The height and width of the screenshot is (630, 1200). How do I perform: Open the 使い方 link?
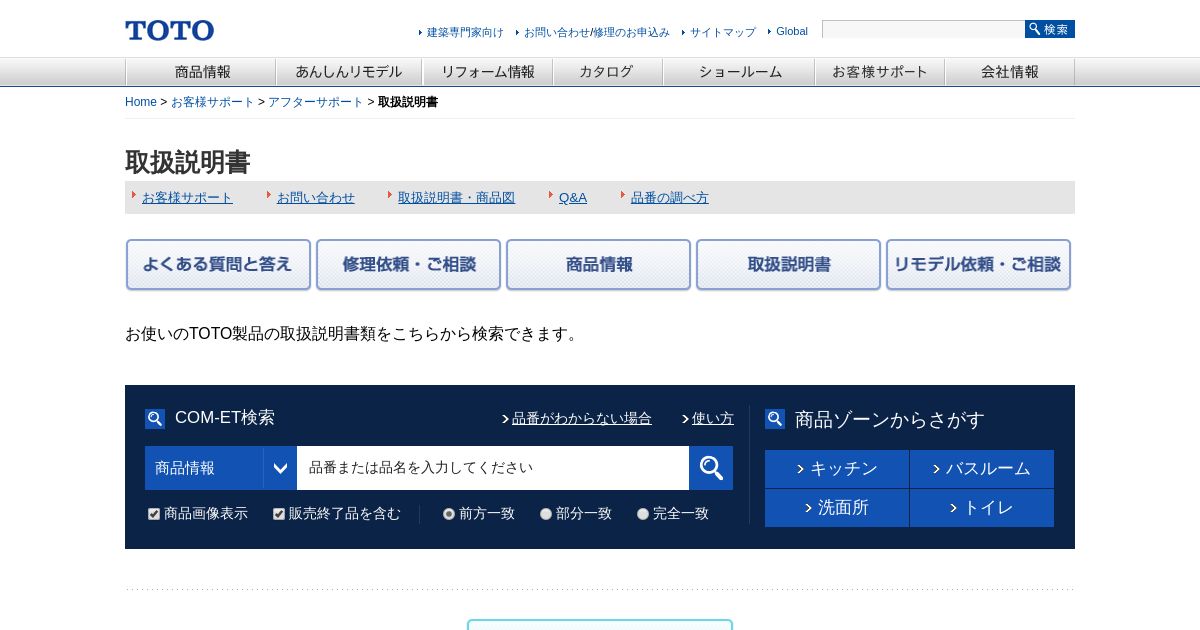pos(713,419)
